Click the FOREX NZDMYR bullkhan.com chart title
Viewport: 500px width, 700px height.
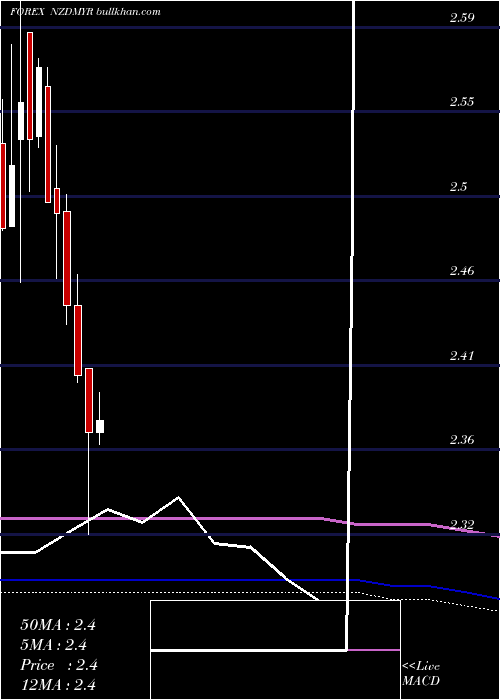point(85,12)
